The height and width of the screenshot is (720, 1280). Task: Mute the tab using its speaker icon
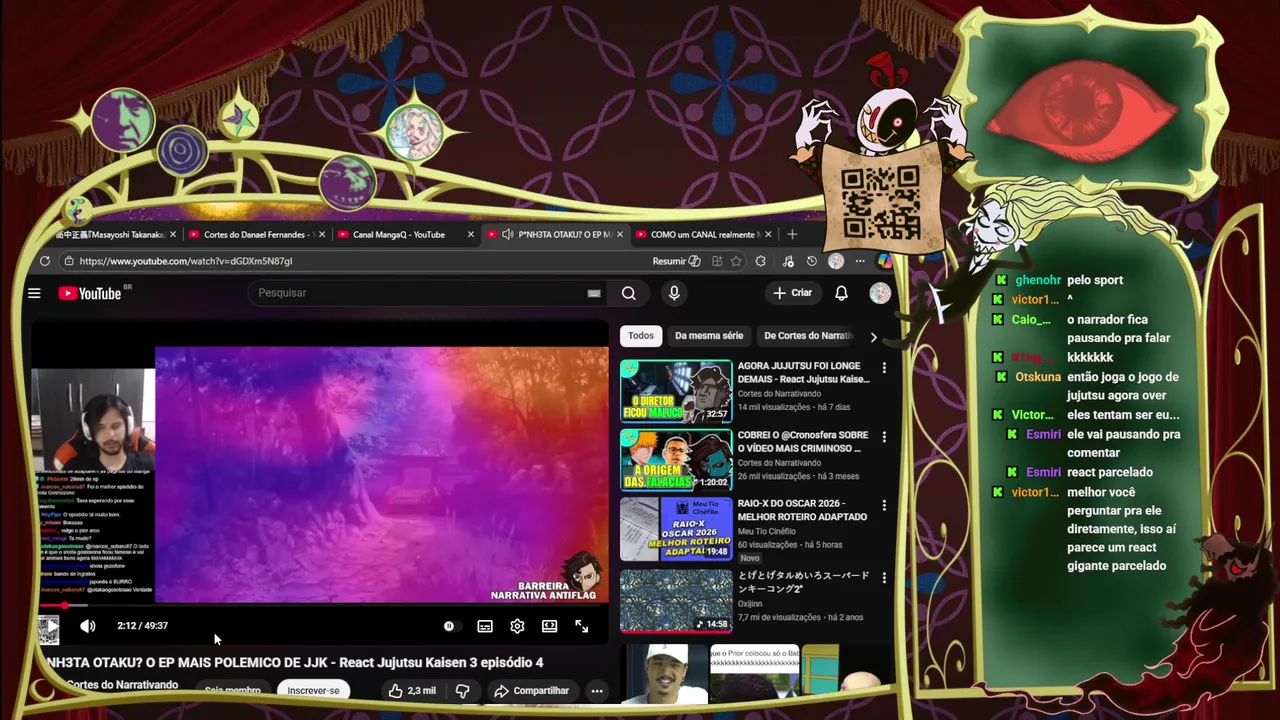508,235
